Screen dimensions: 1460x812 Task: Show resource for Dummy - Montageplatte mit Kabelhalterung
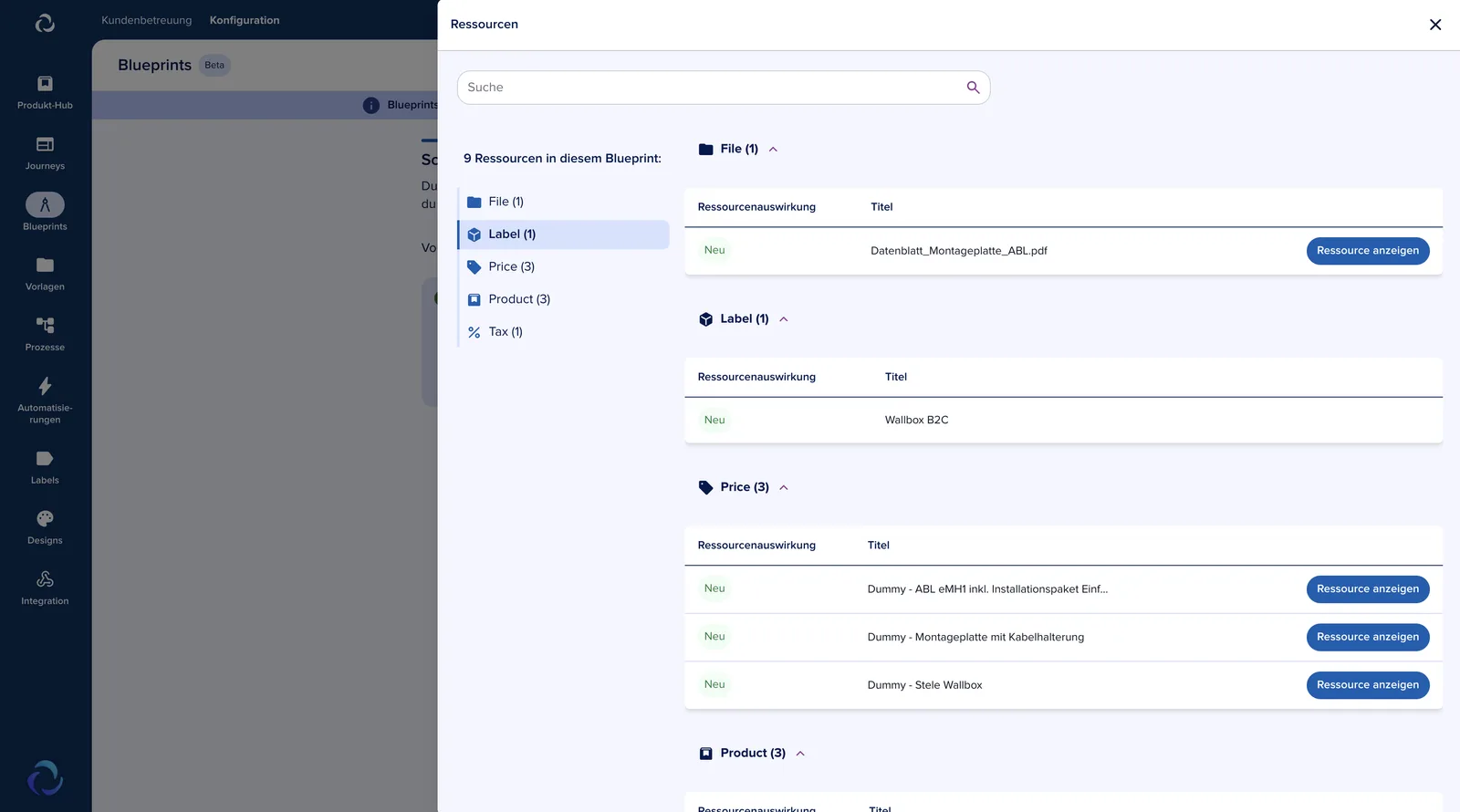click(1368, 637)
